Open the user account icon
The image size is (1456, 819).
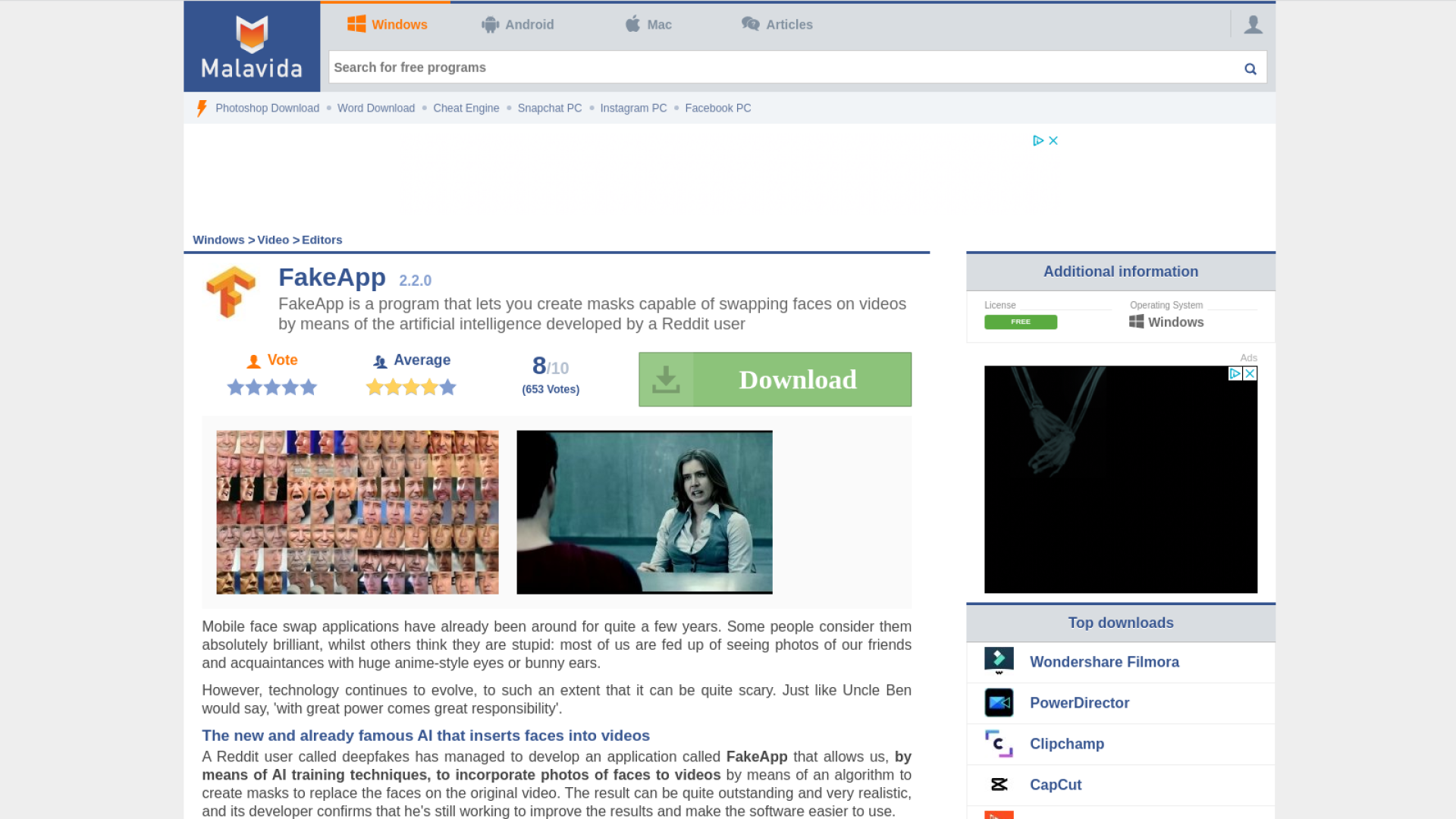pyautogui.click(x=1253, y=25)
